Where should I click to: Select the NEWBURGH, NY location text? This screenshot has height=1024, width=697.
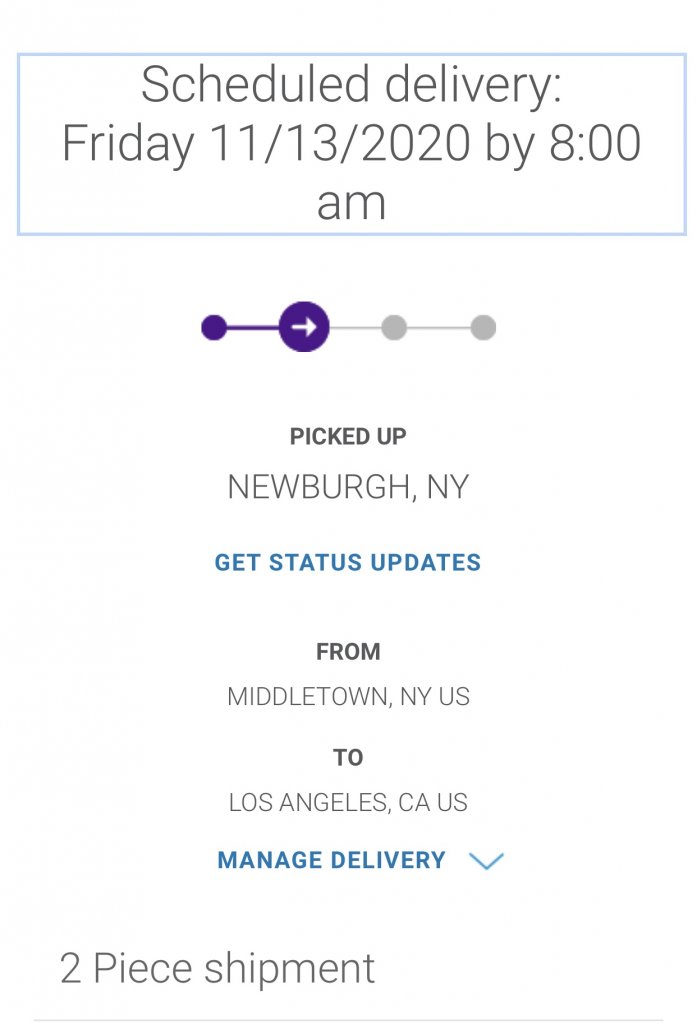348,487
